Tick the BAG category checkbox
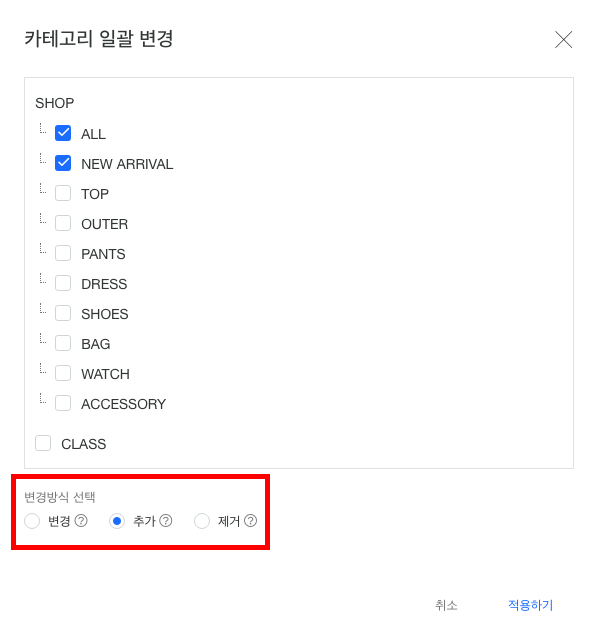The image size is (598, 635). point(63,343)
